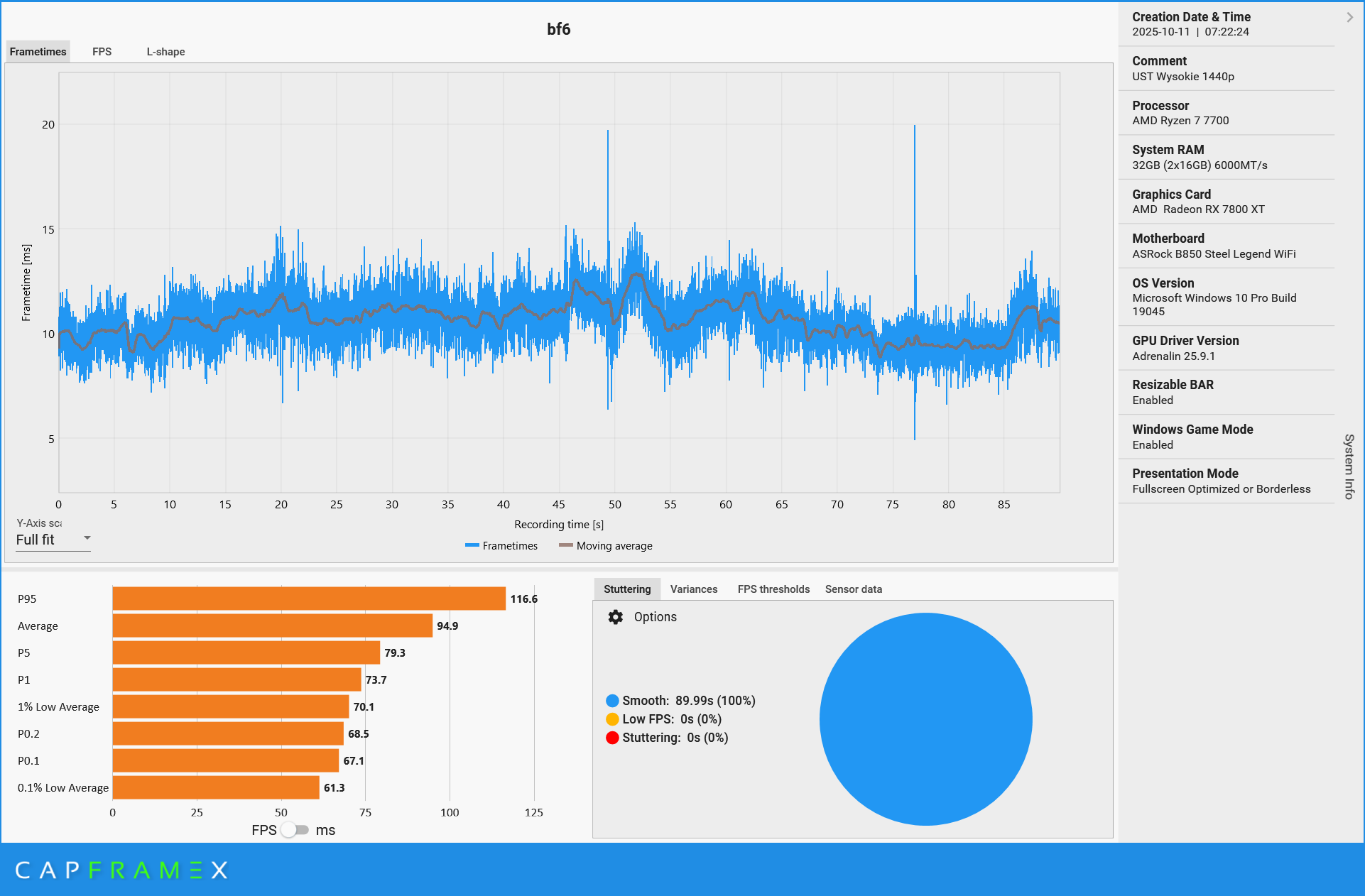Screen dimensions: 1365x896
Task: Click the blue Smooth legend dot
Action: (612, 701)
